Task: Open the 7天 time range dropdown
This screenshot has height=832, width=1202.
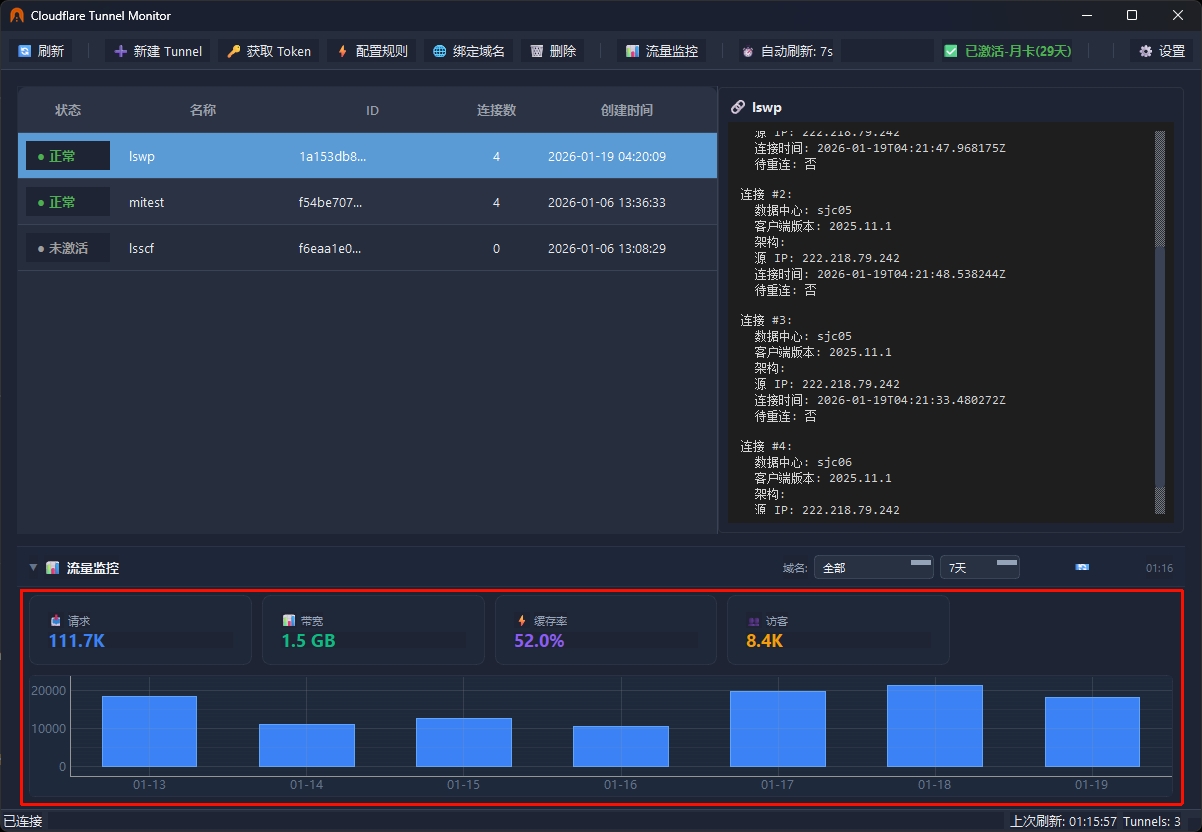Action: (x=979, y=567)
